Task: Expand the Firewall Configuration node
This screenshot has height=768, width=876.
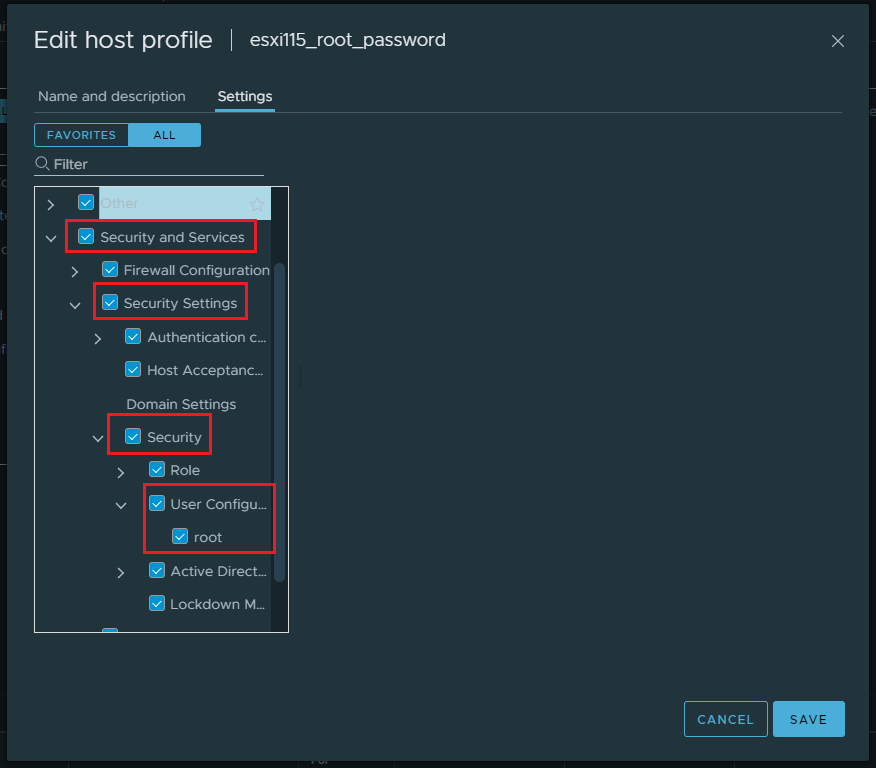Action: click(x=75, y=271)
